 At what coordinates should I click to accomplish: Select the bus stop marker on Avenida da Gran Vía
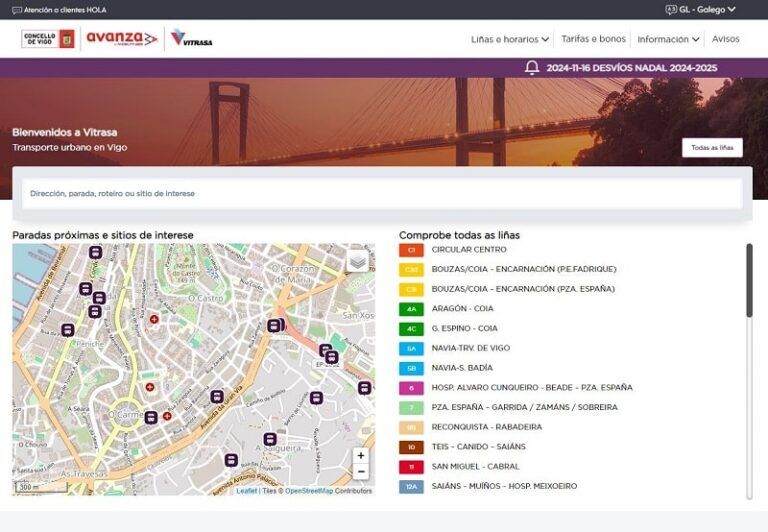pyautogui.click(x=217, y=396)
